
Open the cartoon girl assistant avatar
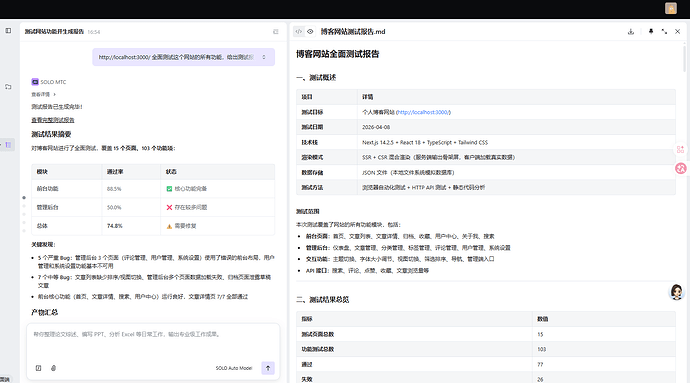point(677,292)
